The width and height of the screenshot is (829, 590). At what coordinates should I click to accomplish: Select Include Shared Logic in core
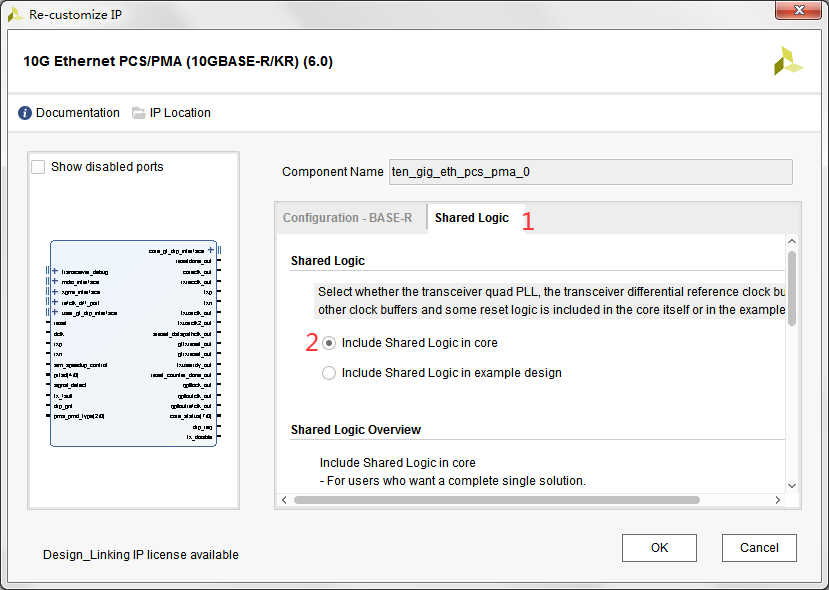[x=329, y=343]
